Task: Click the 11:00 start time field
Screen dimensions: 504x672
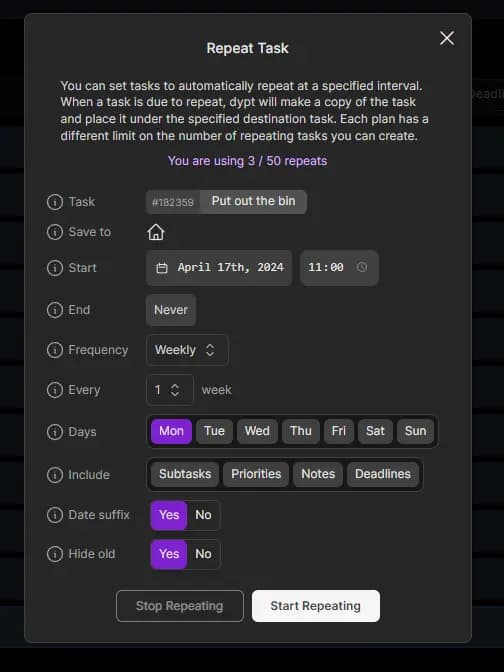Action: (339, 267)
